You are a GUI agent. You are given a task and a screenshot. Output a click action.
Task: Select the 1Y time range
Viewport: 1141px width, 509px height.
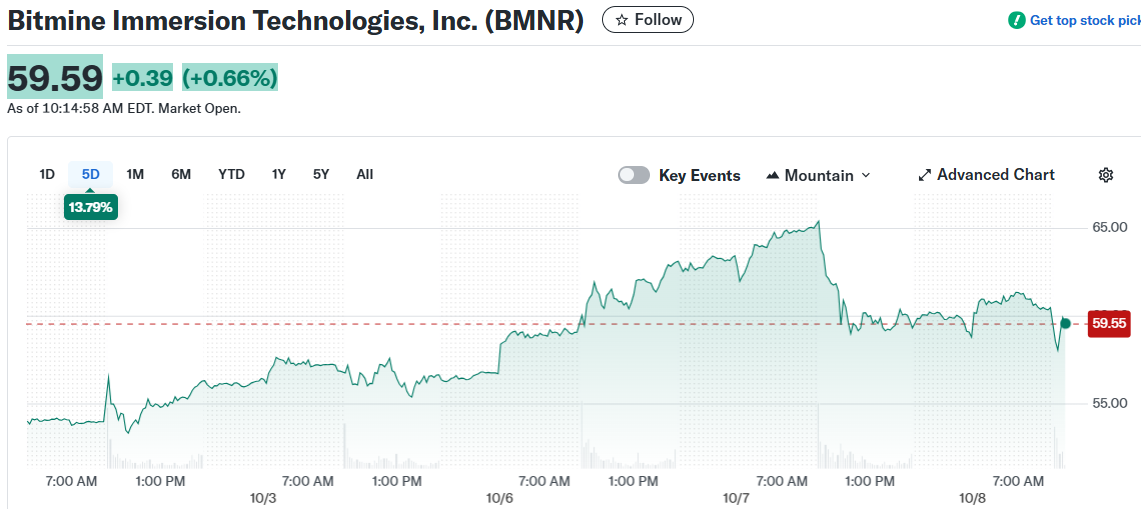[279, 174]
